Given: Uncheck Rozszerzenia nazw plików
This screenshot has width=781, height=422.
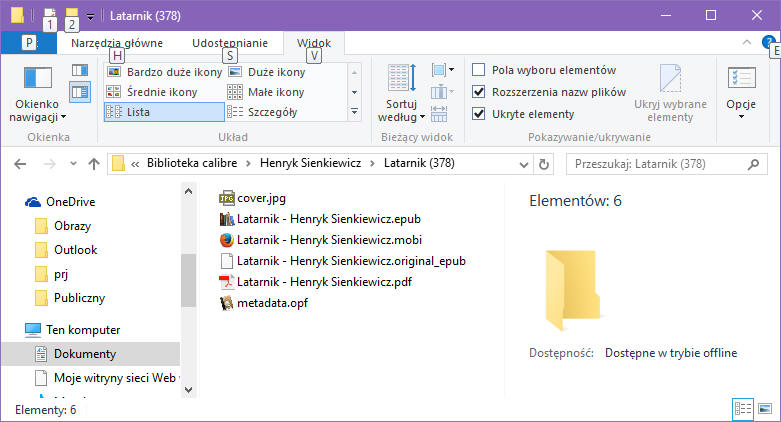Looking at the screenshot, I should tap(479, 92).
